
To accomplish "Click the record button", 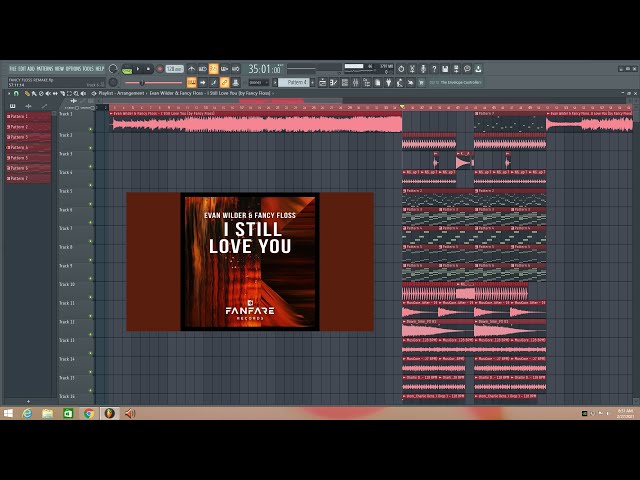I will point(160,69).
